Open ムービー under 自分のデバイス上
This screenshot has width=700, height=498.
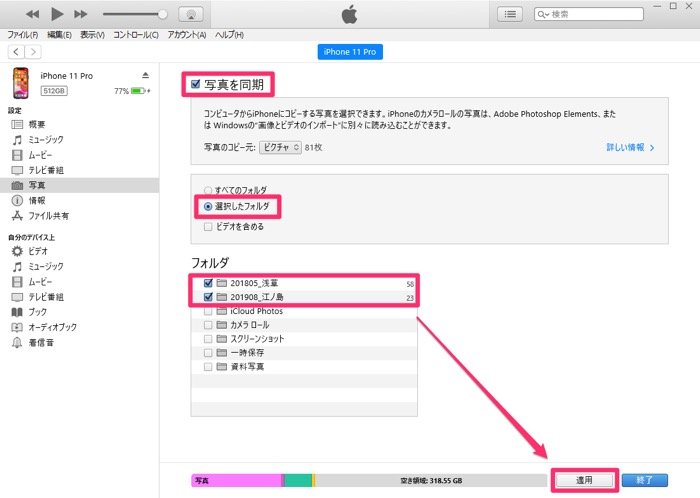point(40,282)
